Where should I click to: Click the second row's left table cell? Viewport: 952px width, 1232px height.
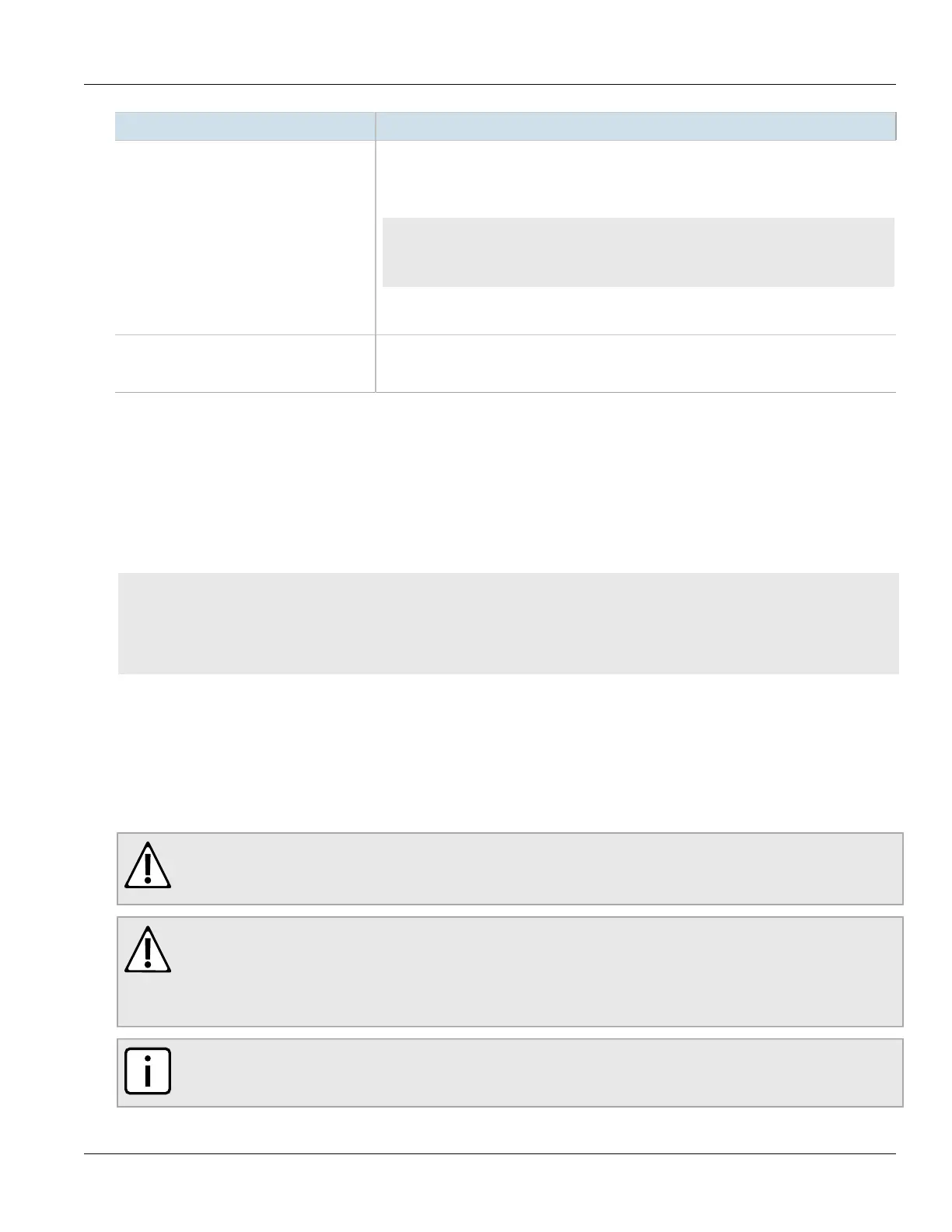pos(245,363)
